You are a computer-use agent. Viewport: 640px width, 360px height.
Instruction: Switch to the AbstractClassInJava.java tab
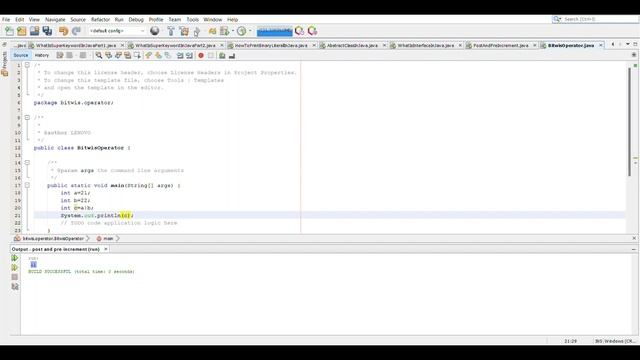click(x=352, y=45)
